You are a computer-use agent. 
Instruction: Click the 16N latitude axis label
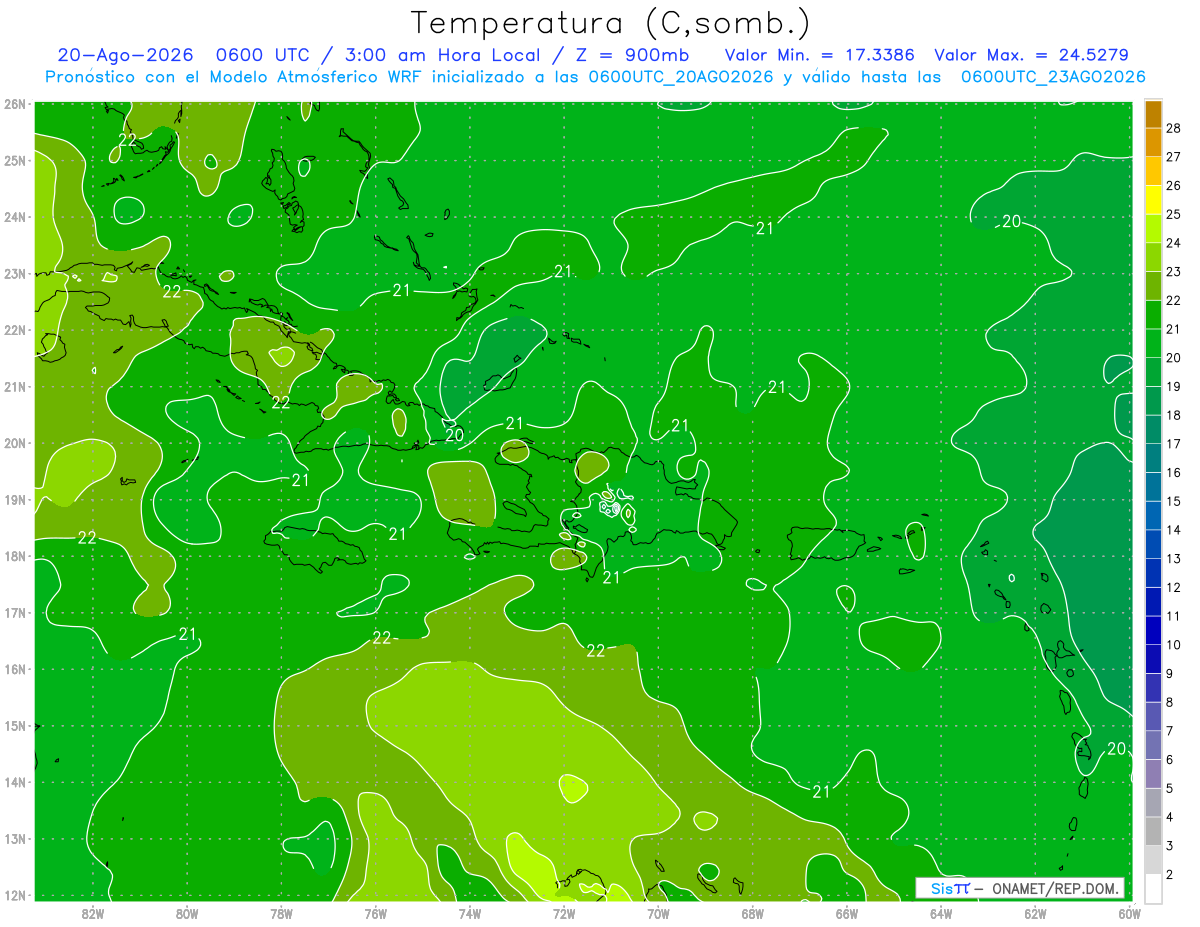point(15,669)
